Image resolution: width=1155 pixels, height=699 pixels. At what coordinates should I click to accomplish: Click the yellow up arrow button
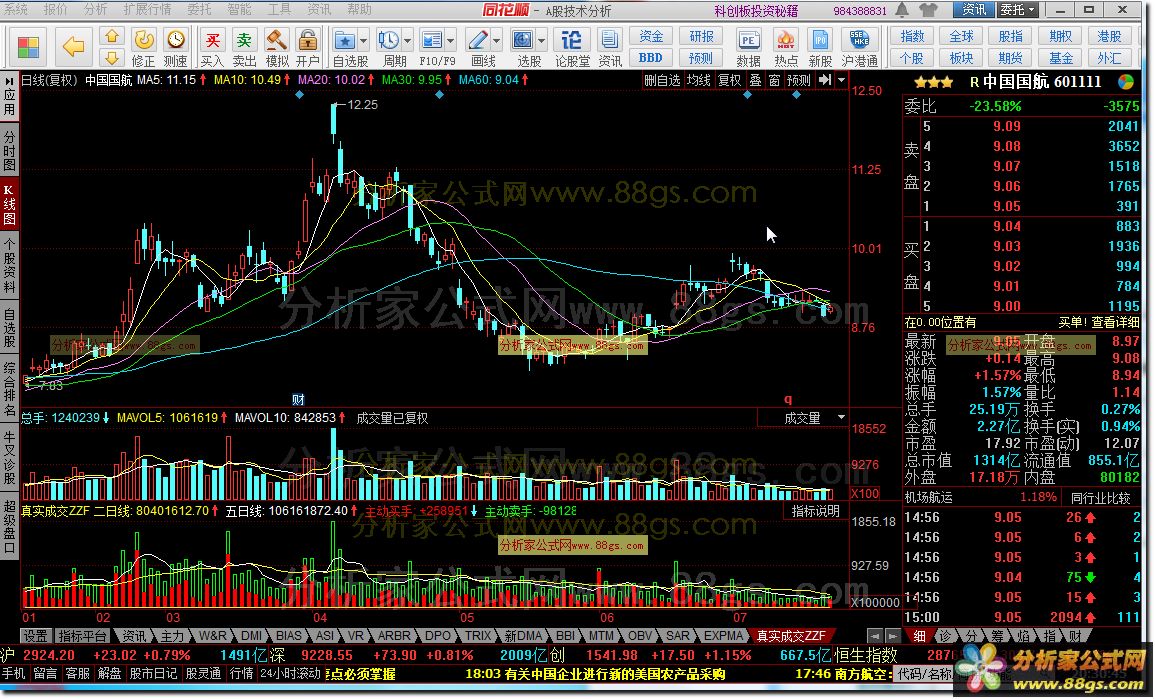click(111, 36)
